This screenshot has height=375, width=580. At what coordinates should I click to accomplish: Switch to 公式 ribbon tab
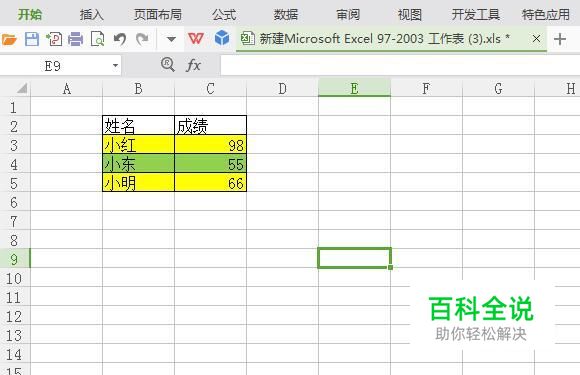point(224,15)
